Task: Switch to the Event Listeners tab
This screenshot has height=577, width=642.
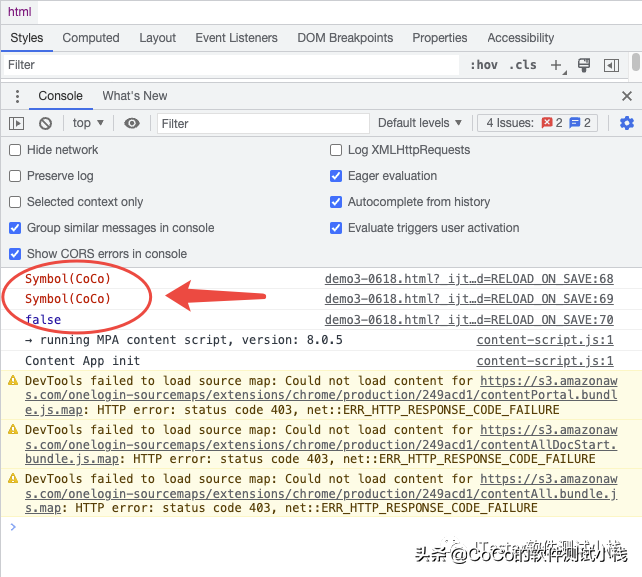Action: tap(236, 38)
